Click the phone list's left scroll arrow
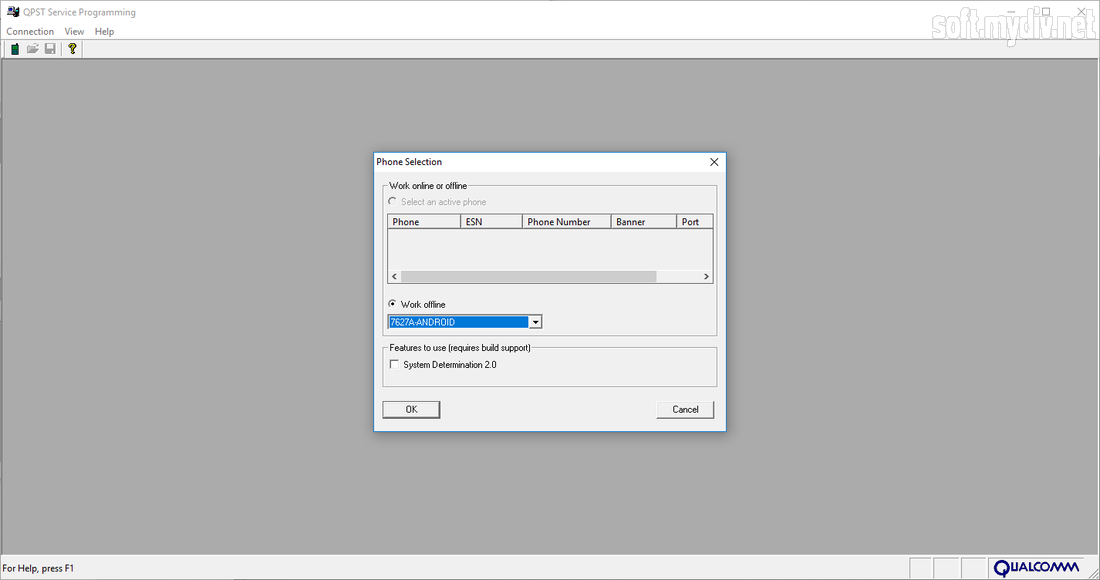Screen dimensions: 1100x580 (394, 276)
